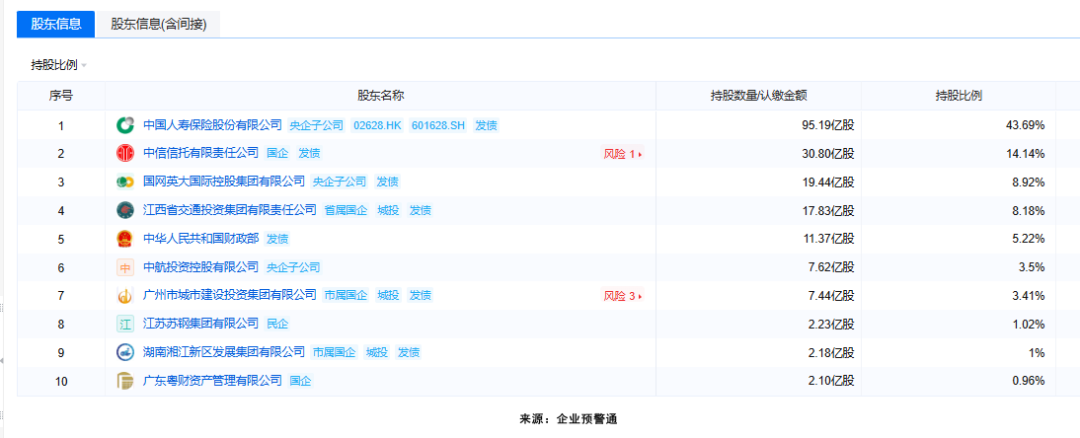Click 国企 tag on CITIC Trust row
This screenshot has height=438, width=1080.
coord(277,154)
